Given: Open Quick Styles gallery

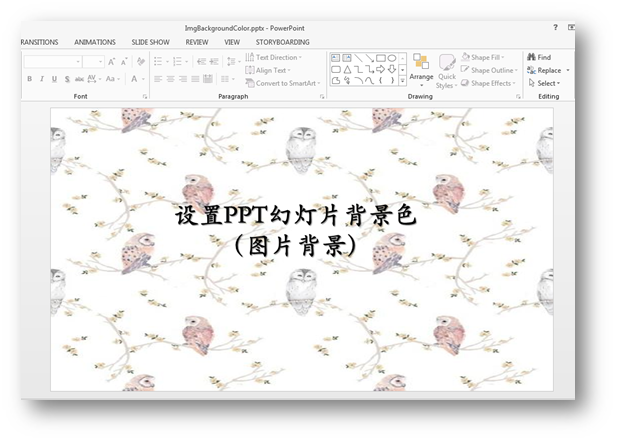Looking at the screenshot, I should [447, 72].
